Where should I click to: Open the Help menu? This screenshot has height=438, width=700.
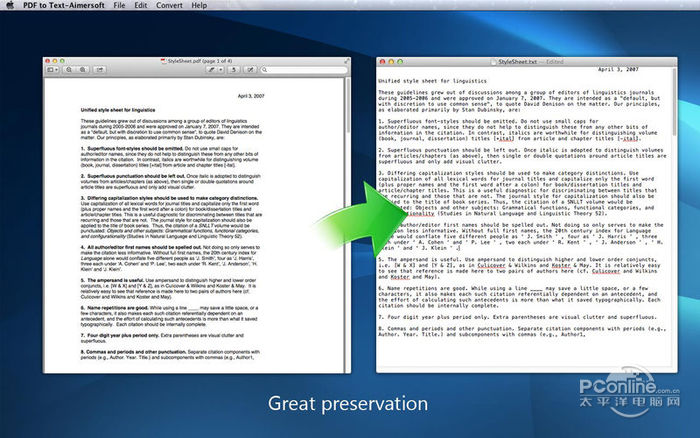click(199, 5)
